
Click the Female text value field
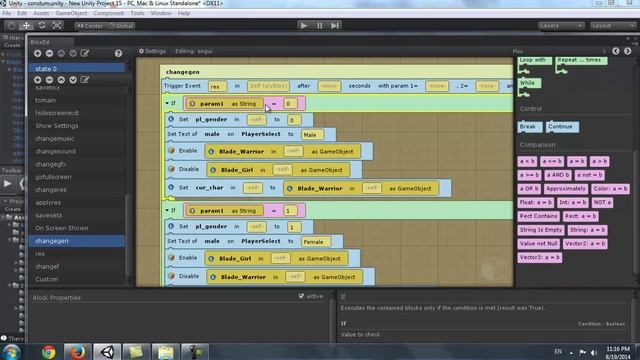(315, 242)
